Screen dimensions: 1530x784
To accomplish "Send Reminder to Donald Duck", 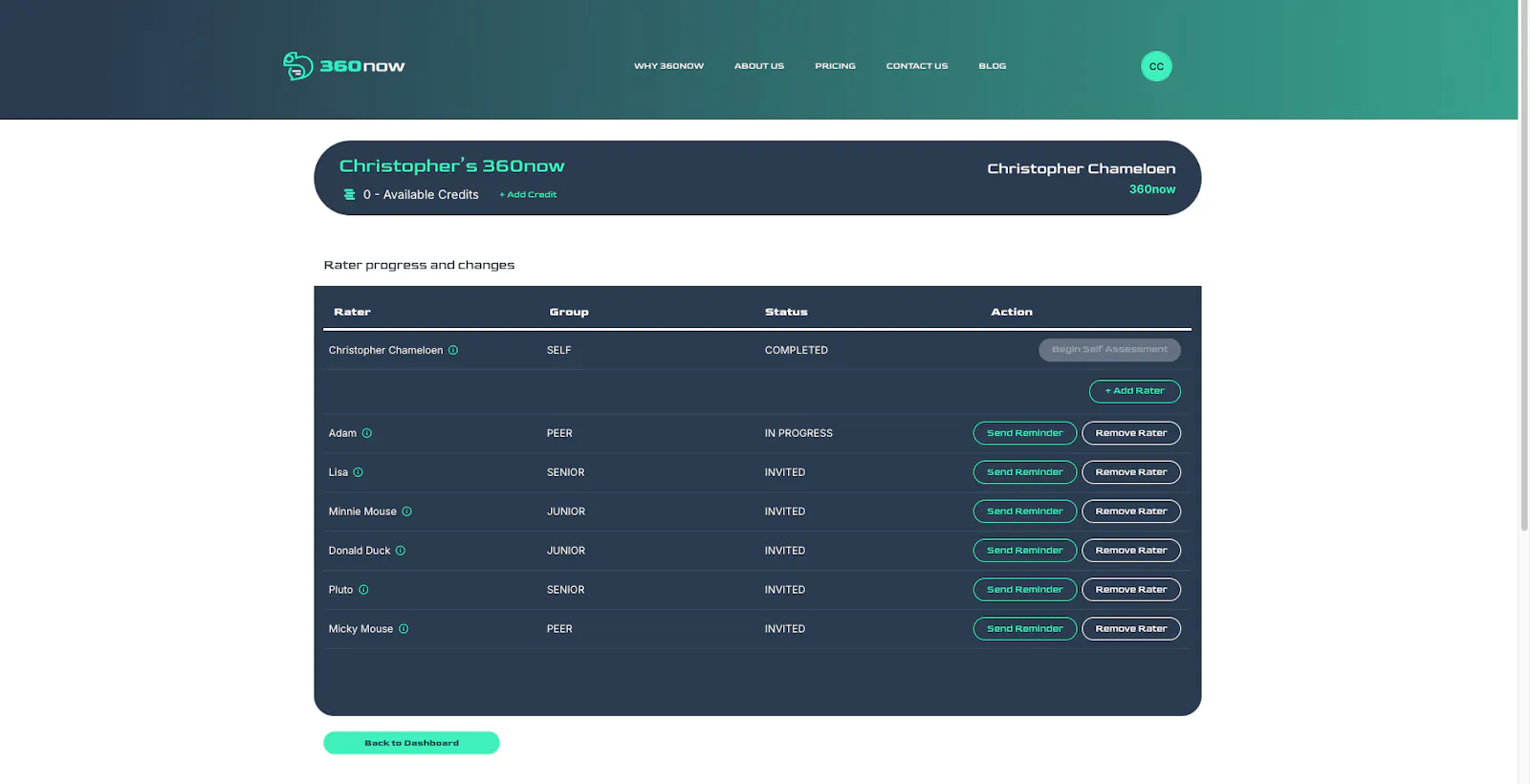I will point(1025,551).
